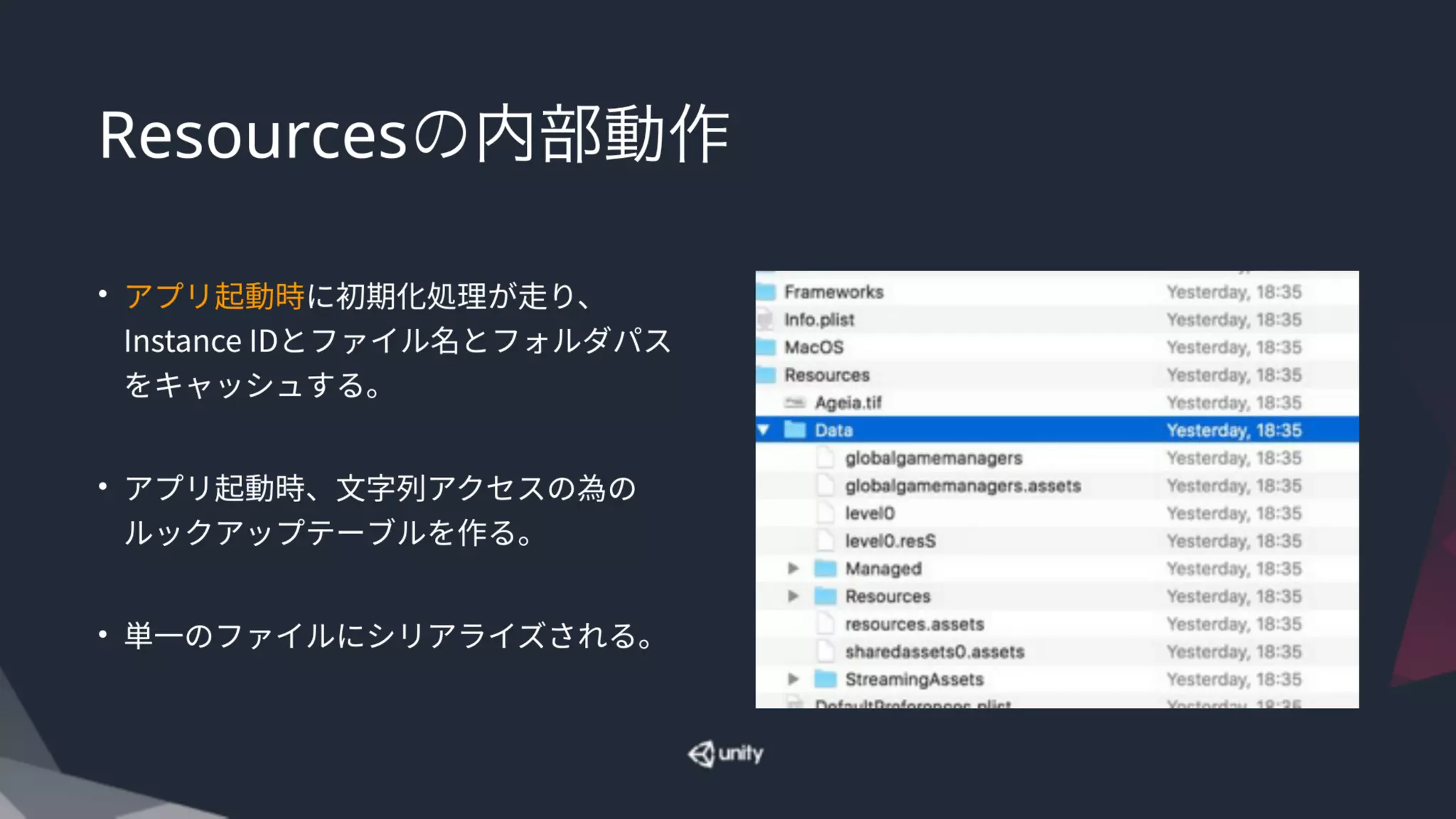
Task: Click the date cell of Frameworks row
Action: [1234, 292]
